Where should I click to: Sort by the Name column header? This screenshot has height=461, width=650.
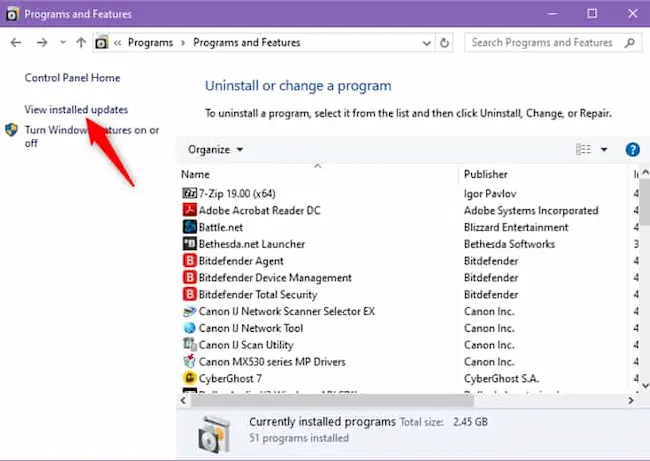tap(195, 175)
